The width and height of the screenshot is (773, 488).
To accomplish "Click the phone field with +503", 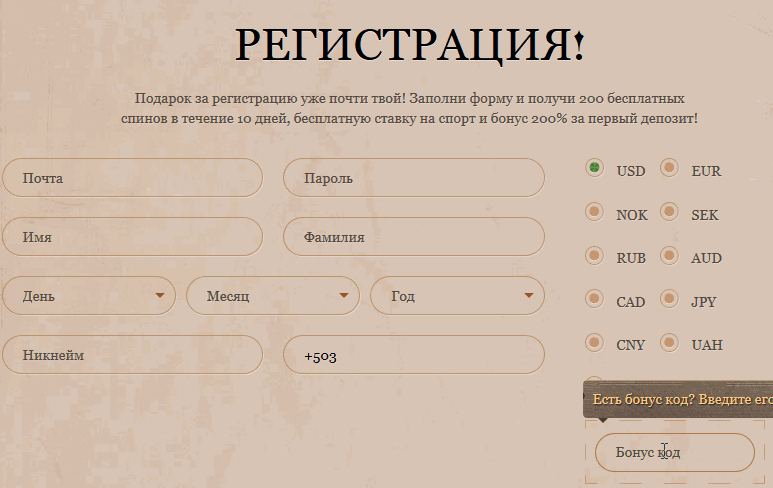I will pos(414,355).
